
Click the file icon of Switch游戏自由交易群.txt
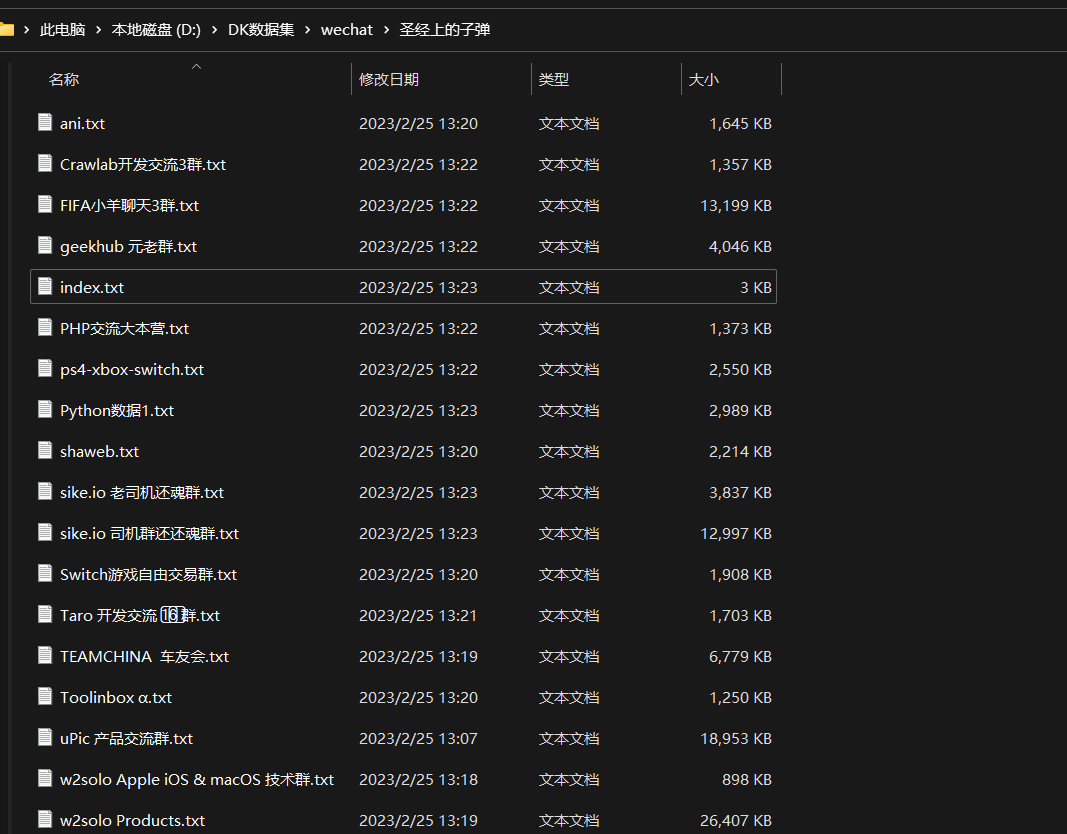click(44, 574)
